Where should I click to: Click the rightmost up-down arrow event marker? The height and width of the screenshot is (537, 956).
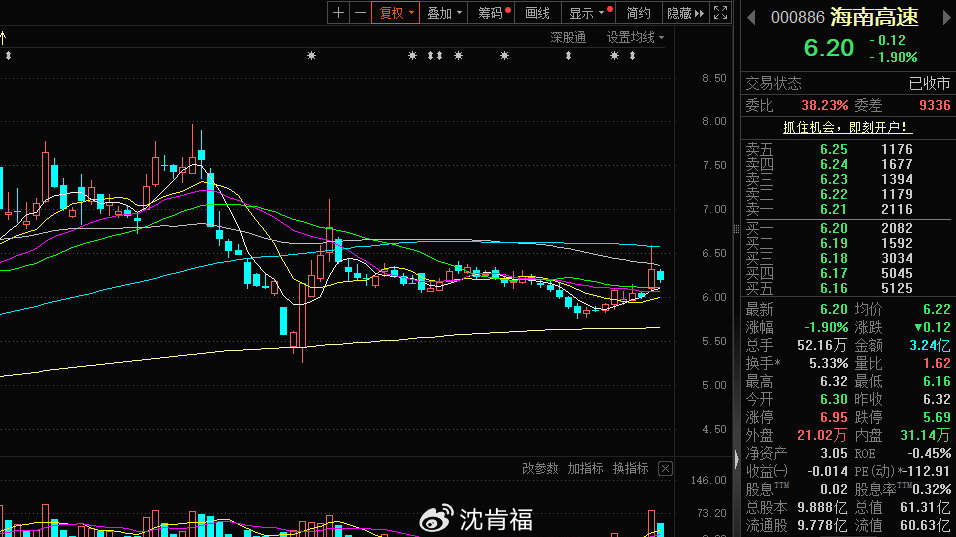pyautogui.click(x=632, y=56)
